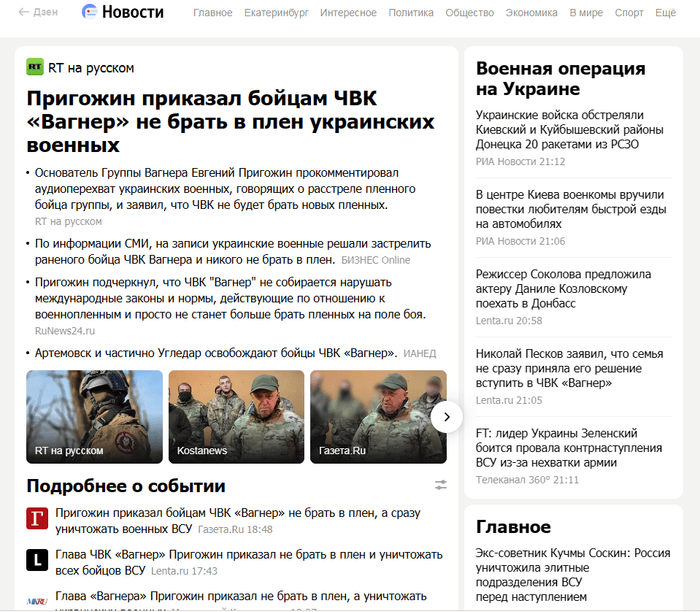
Task: Switch to the Интересное tab
Action: pyautogui.click(x=348, y=13)
